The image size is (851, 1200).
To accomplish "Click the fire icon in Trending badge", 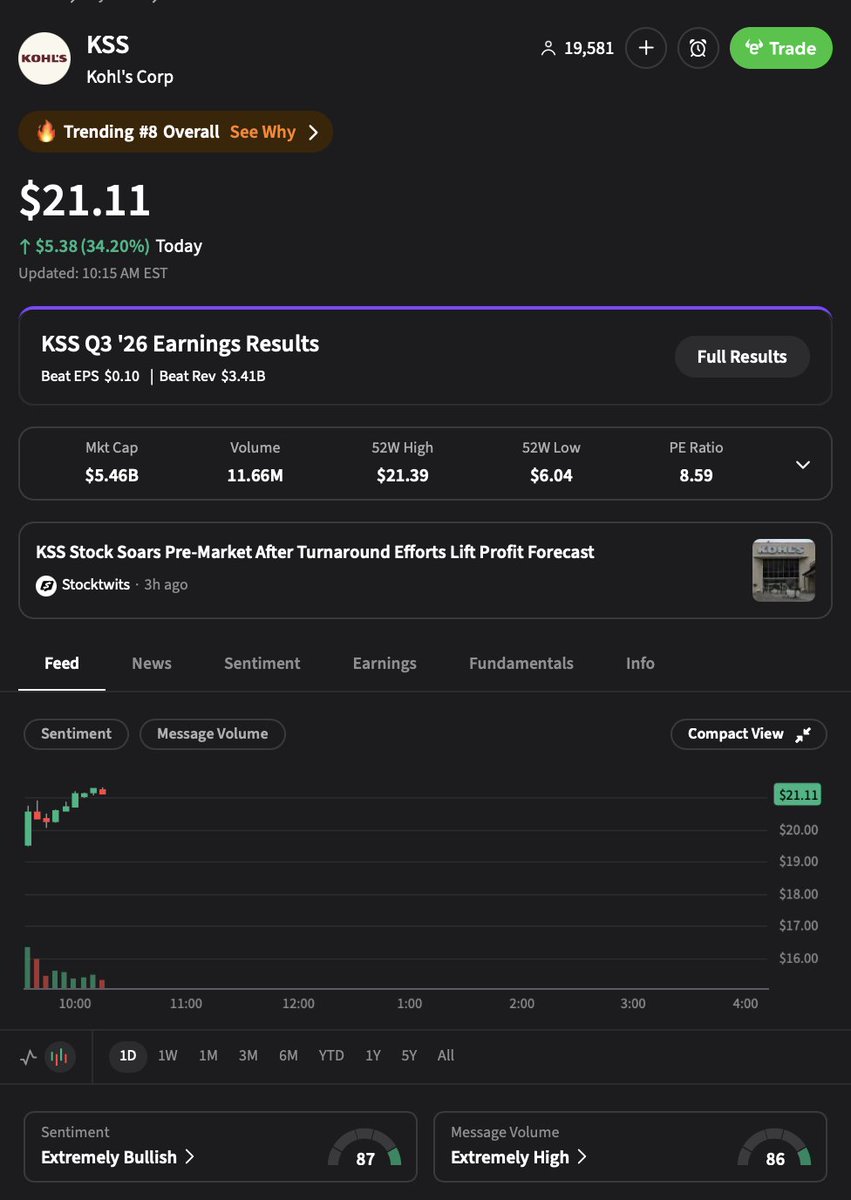I will 45,132.
